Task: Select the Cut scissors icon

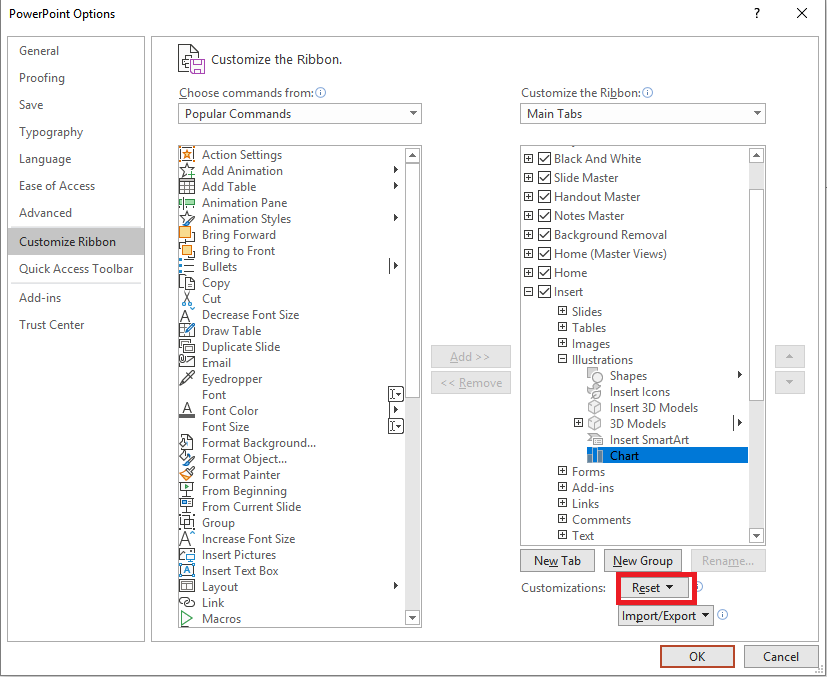Action: coord(187,298)
